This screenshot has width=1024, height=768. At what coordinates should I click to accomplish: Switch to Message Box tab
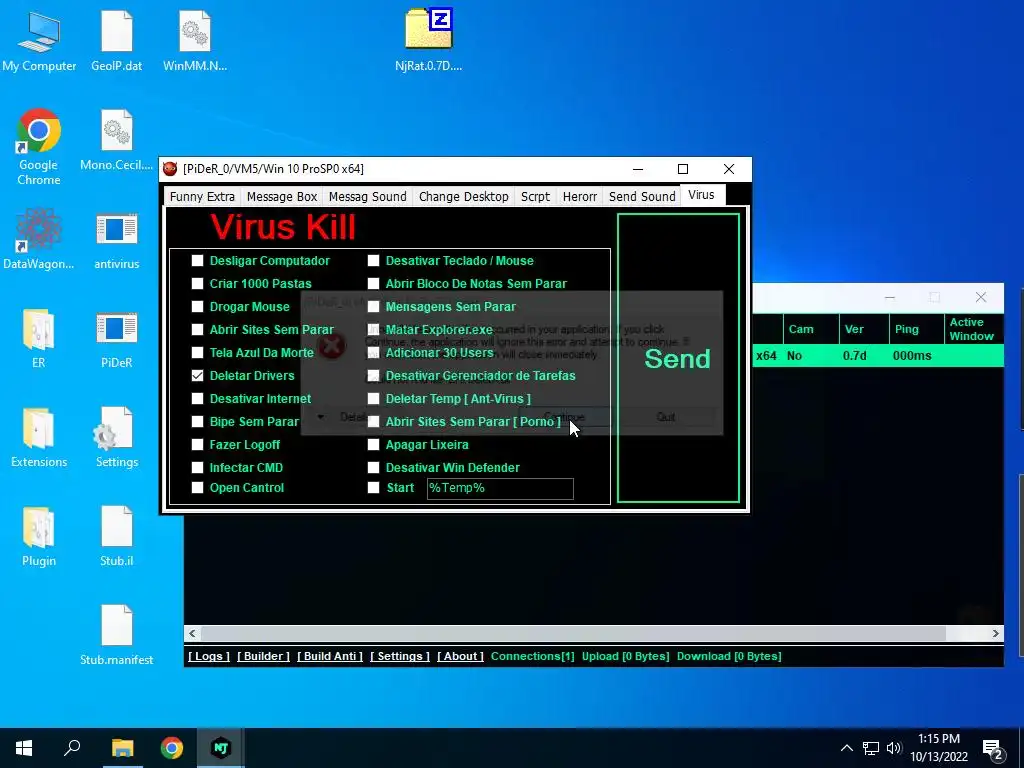pos(281,197)
